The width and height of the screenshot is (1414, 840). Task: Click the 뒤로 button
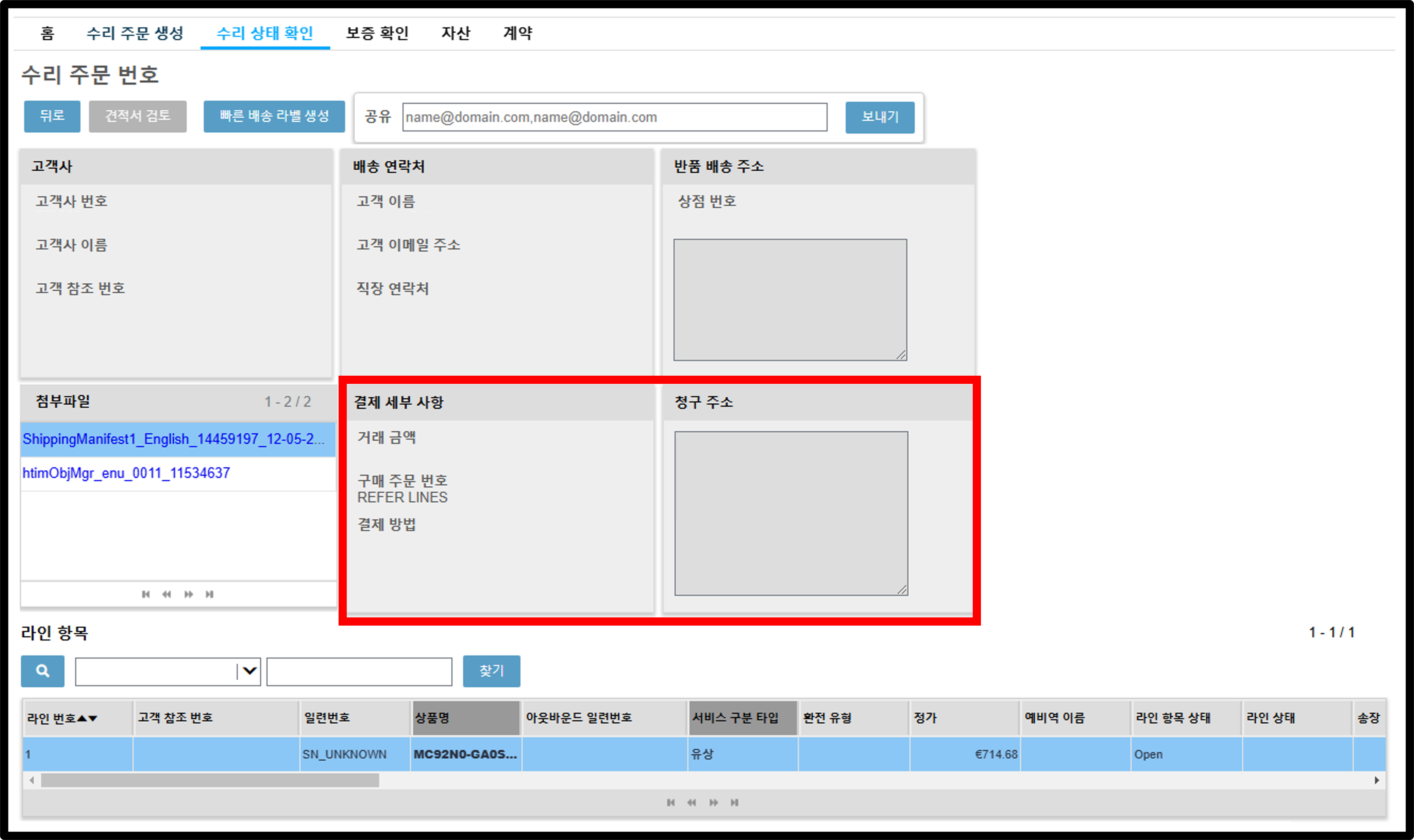click(x=52, y=116)
